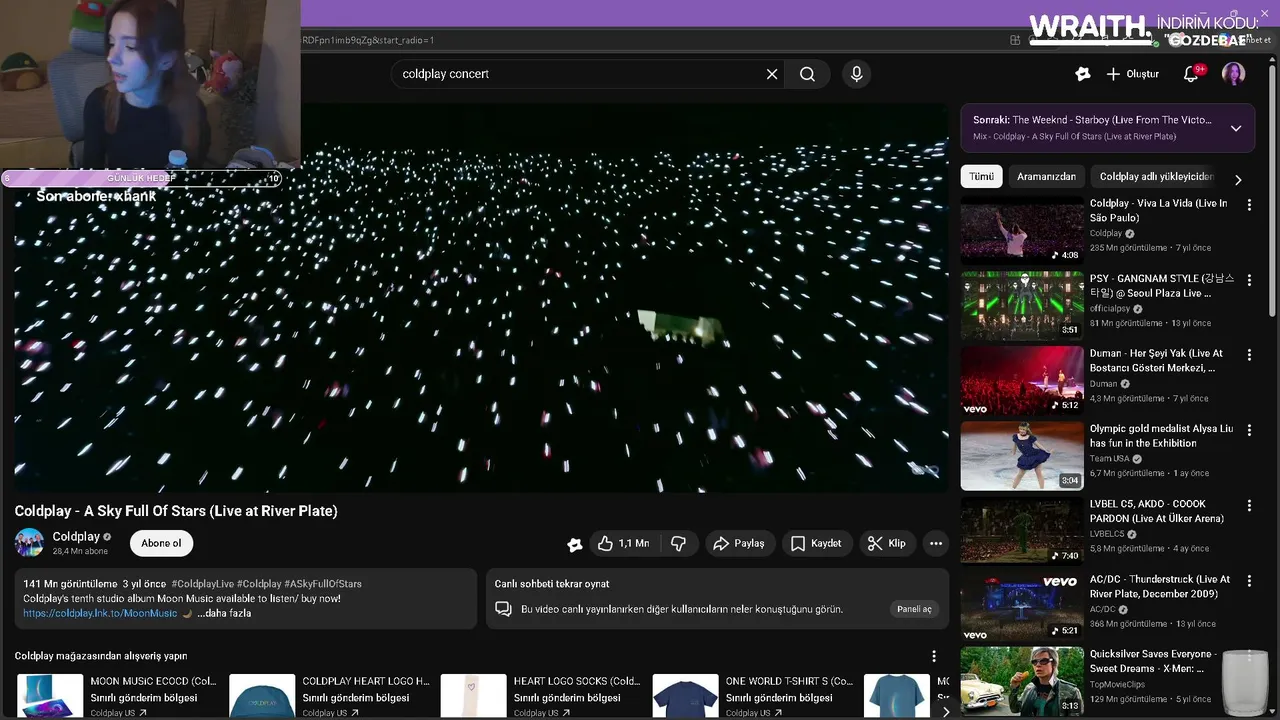Open the account avatar menu
The image size is (1280, 720).
coord(1233,74)
